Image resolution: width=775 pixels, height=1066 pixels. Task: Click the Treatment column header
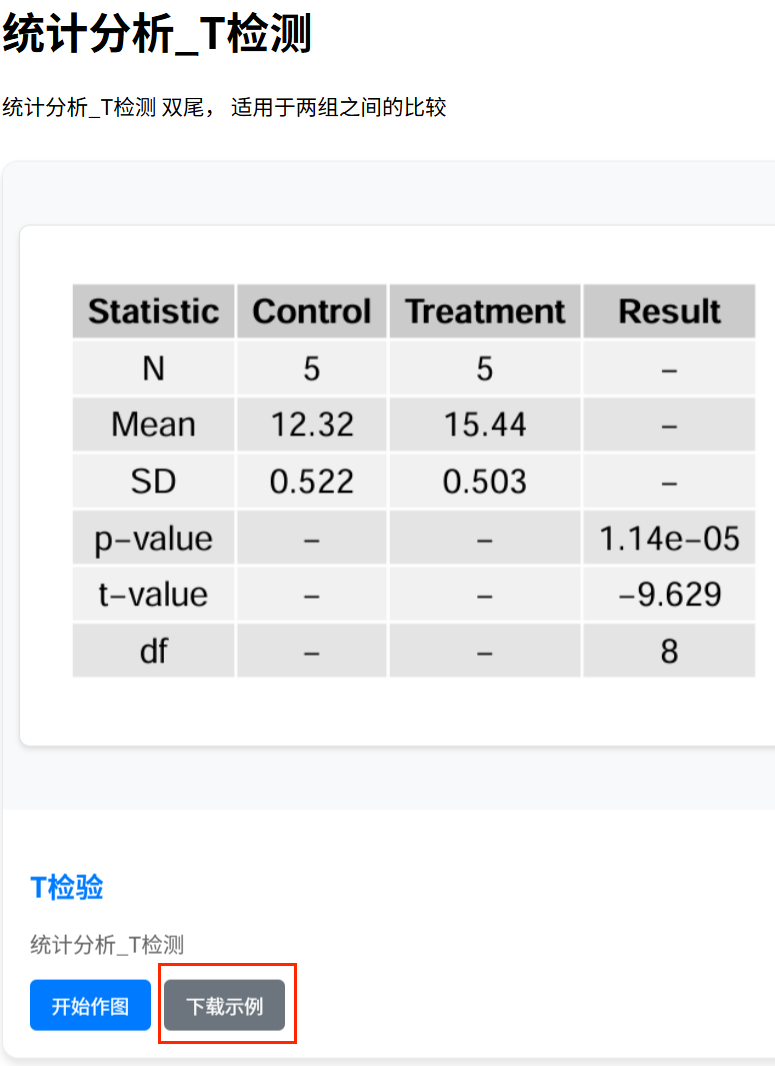[485, 311]
